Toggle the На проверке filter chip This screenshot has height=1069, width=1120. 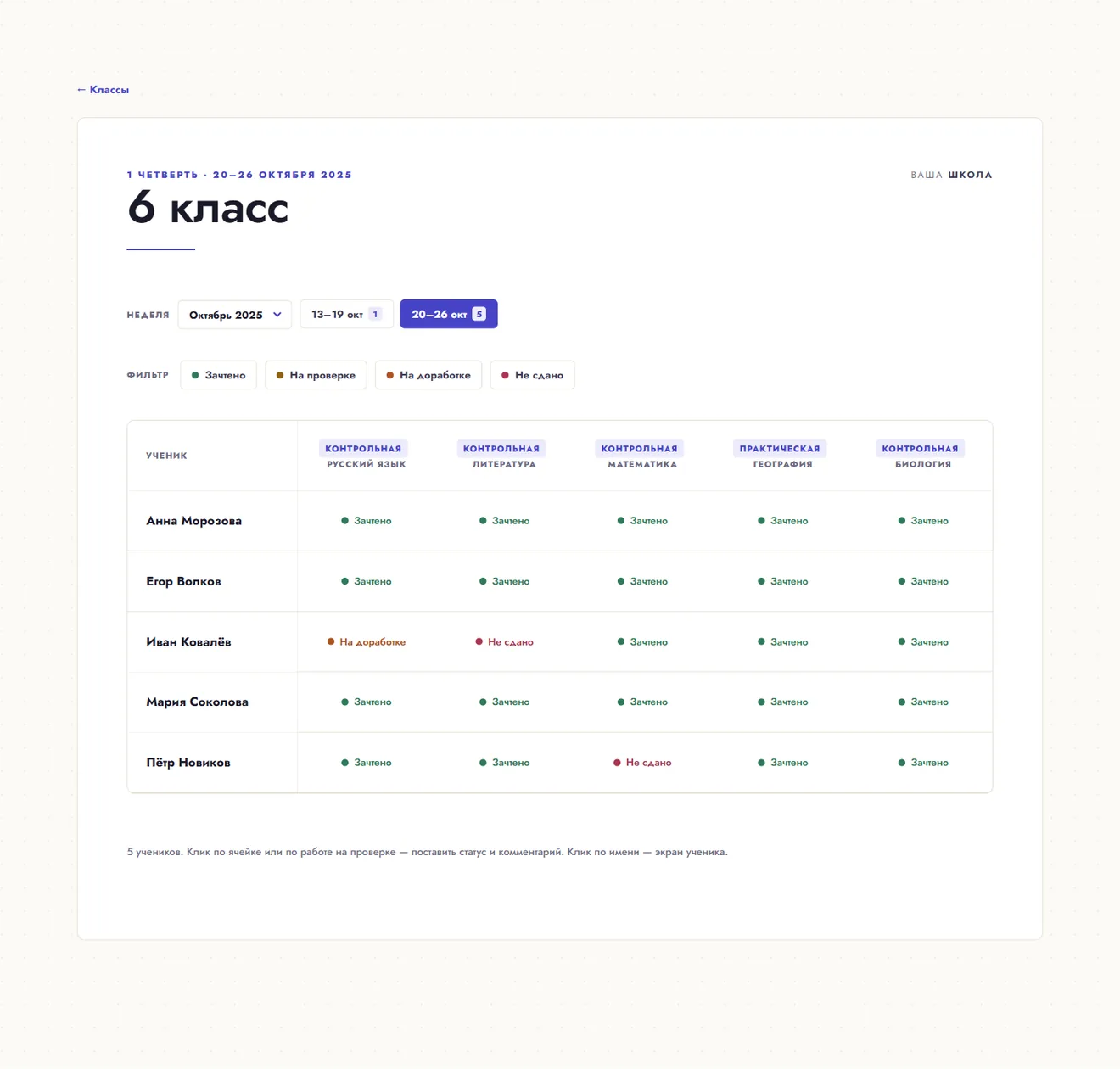[x=316, y=375]
